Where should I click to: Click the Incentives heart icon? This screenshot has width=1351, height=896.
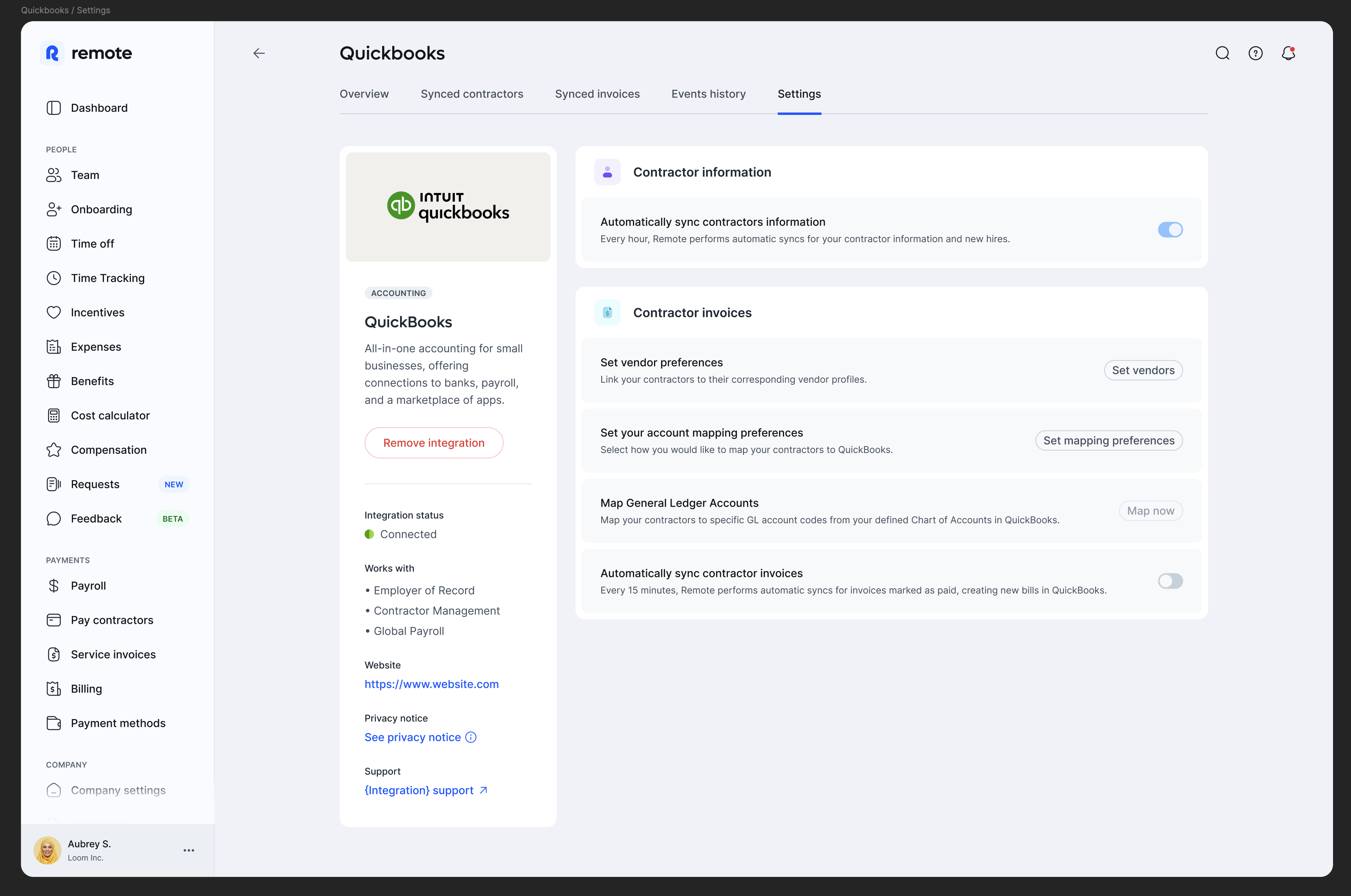54,312
